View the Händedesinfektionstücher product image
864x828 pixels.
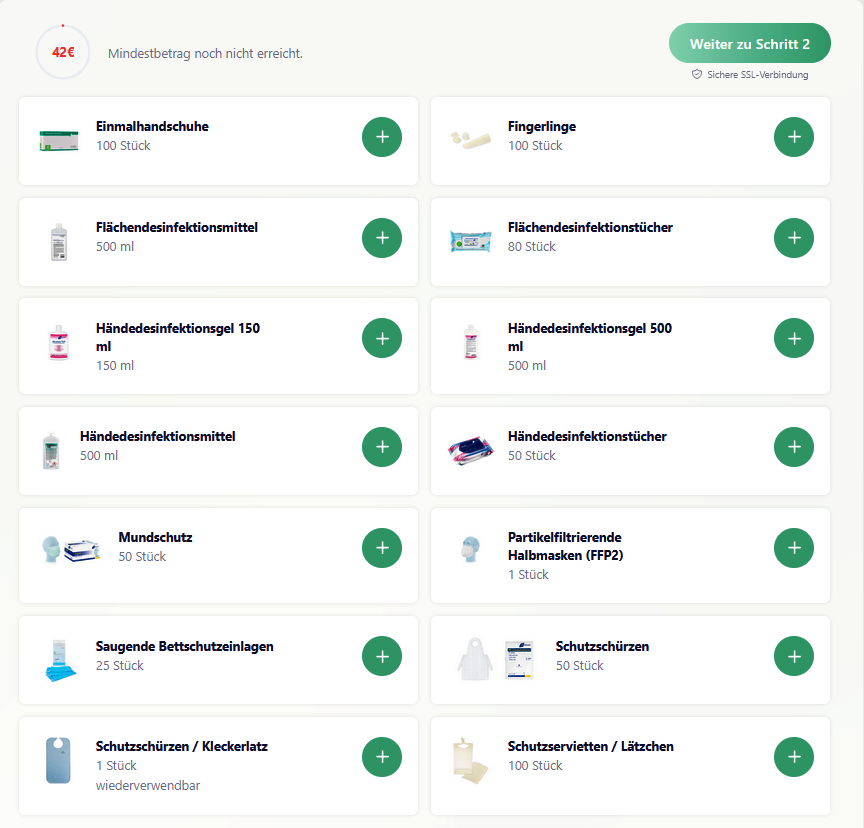(x=471, y=447)
